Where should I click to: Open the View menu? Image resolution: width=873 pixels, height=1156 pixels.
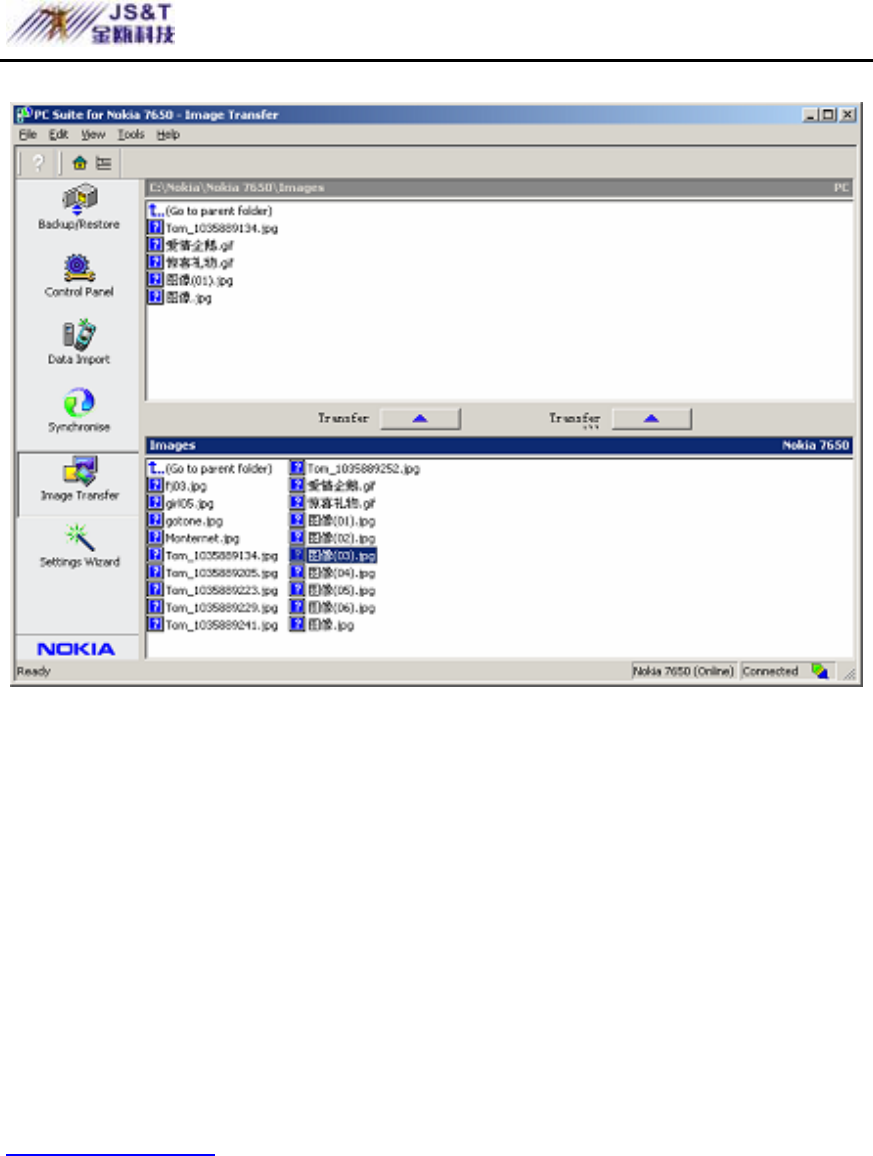93,135
